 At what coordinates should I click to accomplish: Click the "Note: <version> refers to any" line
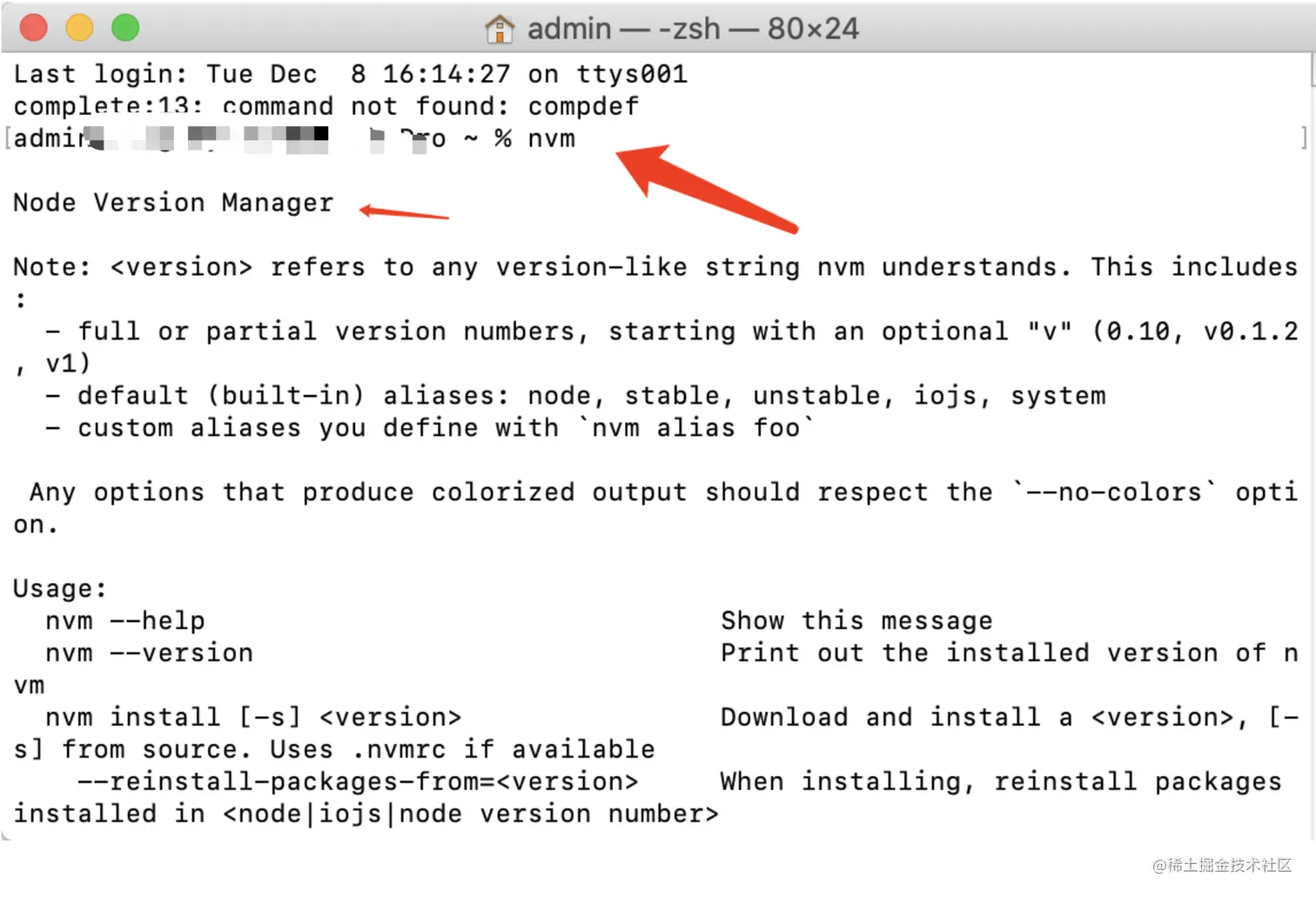coord(655,267)
